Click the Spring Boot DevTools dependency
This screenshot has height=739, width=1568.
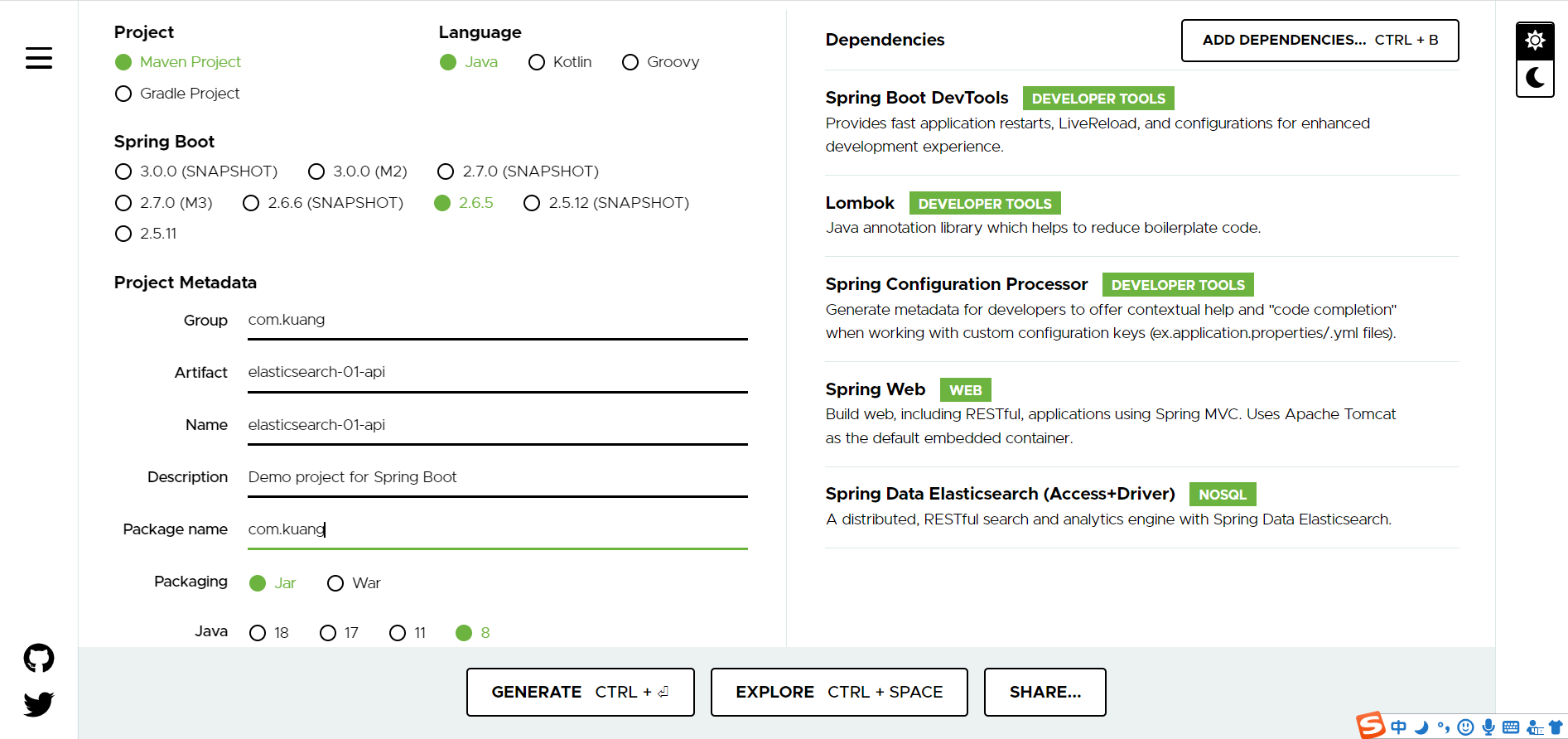coord(1141,122)
